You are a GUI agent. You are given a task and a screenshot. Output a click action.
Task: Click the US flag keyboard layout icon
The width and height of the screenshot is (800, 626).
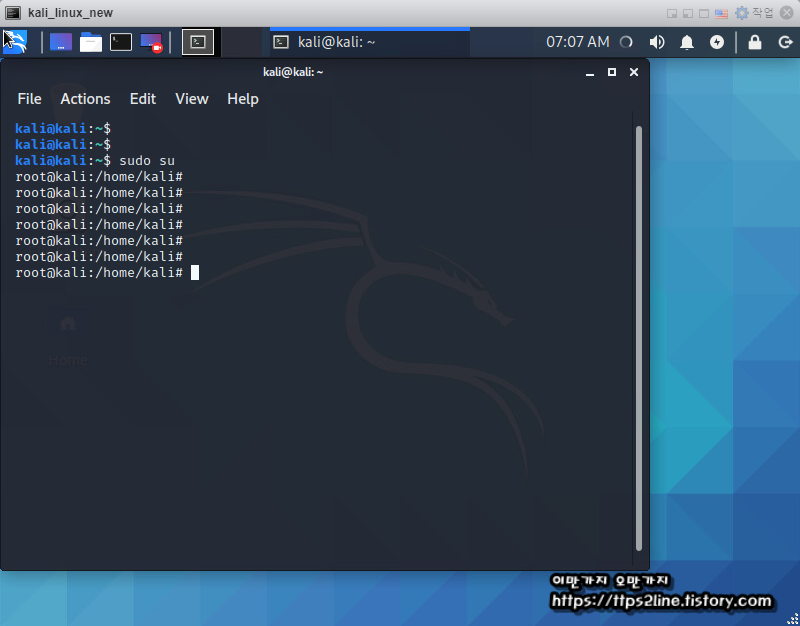coord(721,13)
